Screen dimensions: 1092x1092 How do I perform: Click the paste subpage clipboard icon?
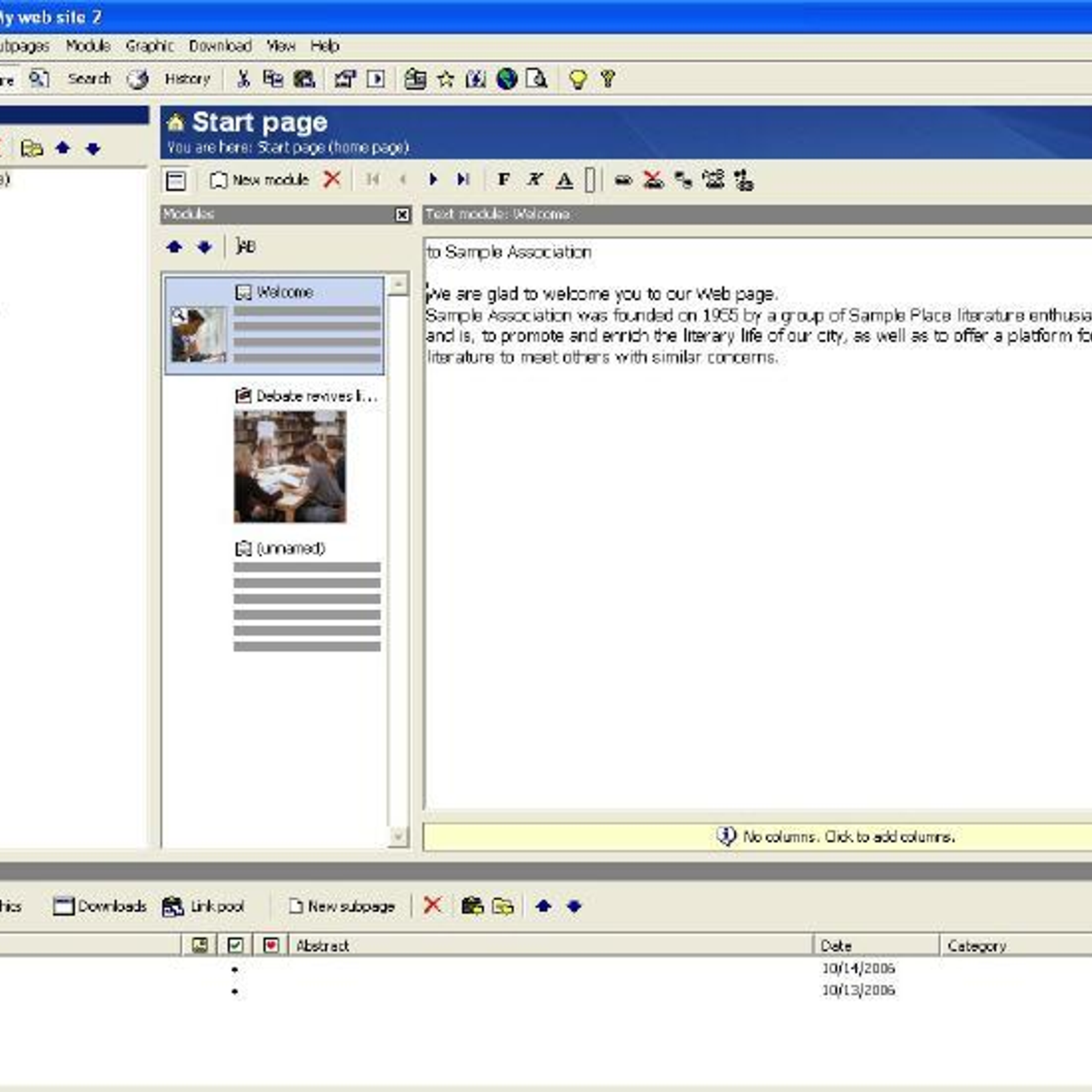(x=472, y=906)
